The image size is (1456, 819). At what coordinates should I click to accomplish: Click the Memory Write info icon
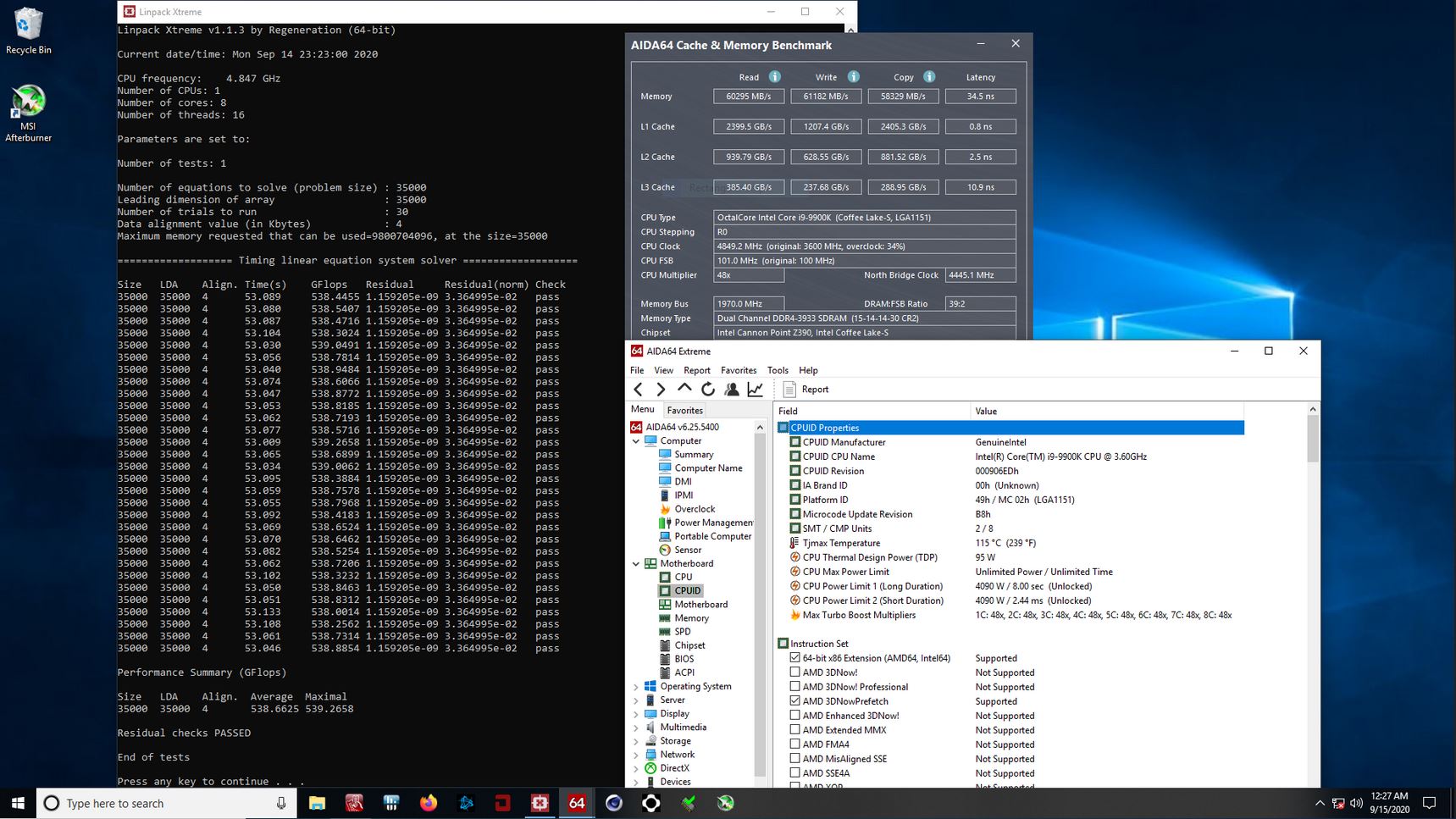click(853, 77)
